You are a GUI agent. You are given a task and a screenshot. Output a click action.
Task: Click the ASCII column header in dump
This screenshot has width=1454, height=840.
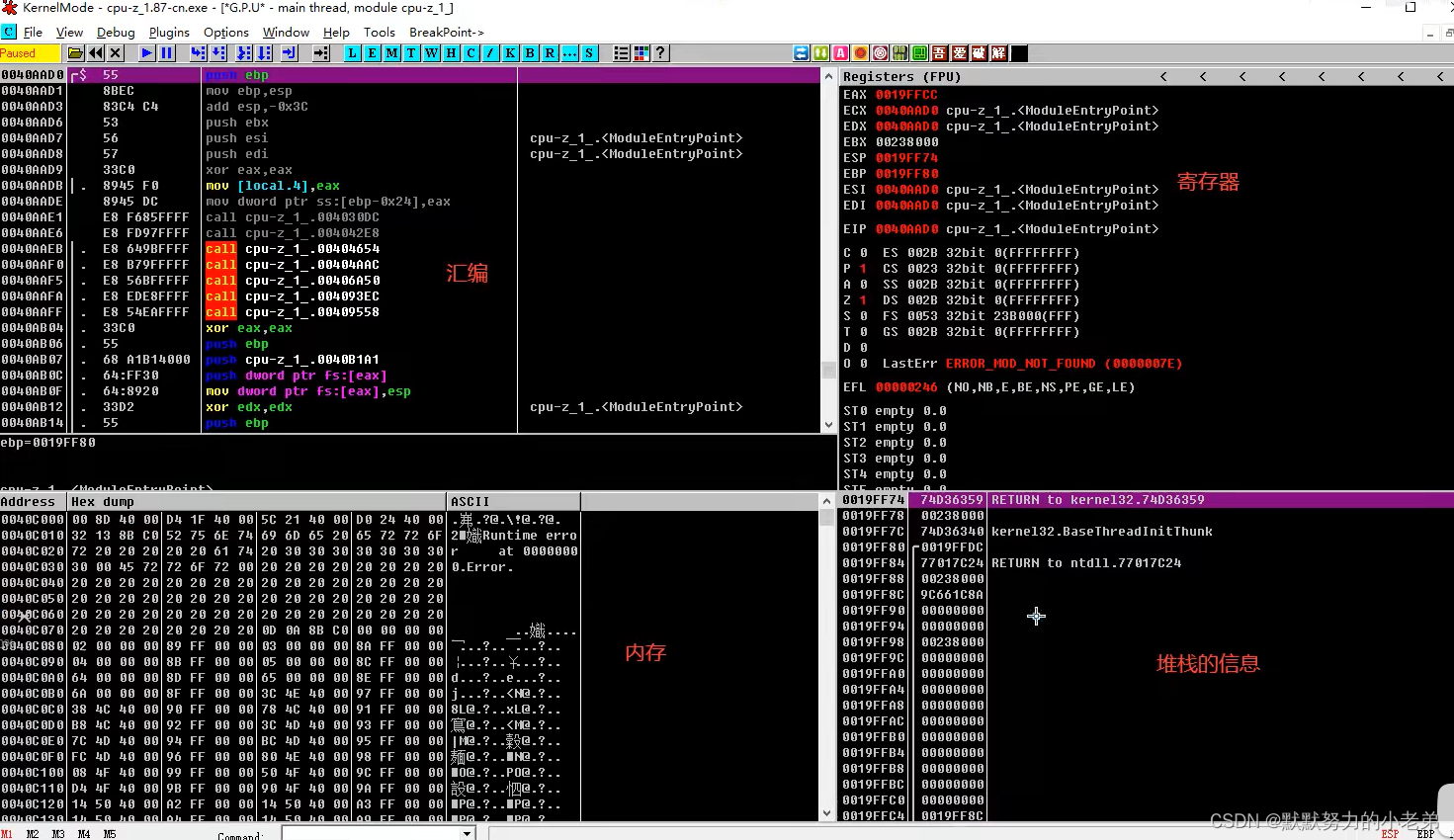[x=514, y=501]
